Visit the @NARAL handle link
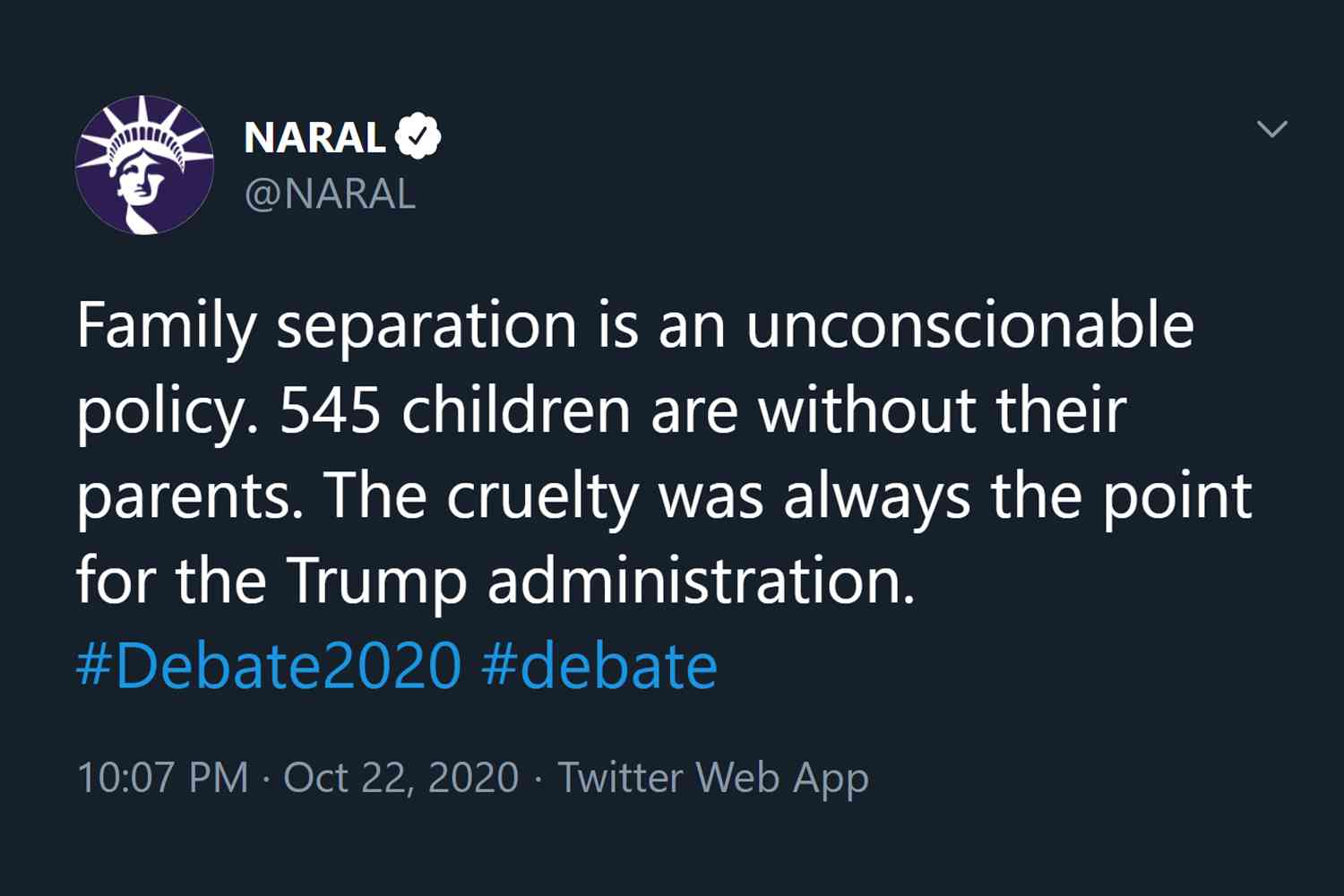The width and height of the screenshot is (1344, 896). [x=330, y=194]
